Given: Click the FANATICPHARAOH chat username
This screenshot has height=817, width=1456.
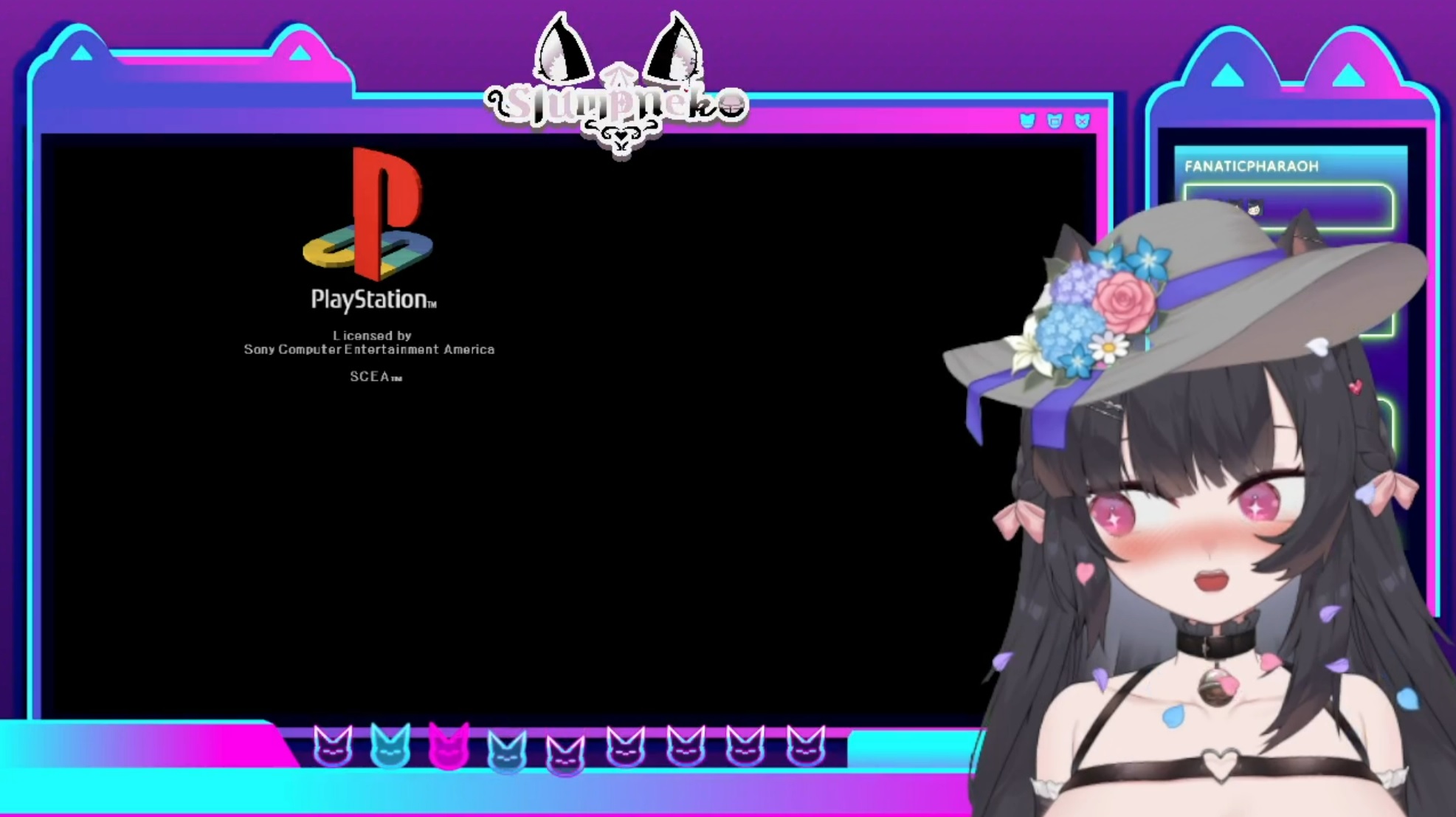Looking at the screenshot, I should (1252, 166).
